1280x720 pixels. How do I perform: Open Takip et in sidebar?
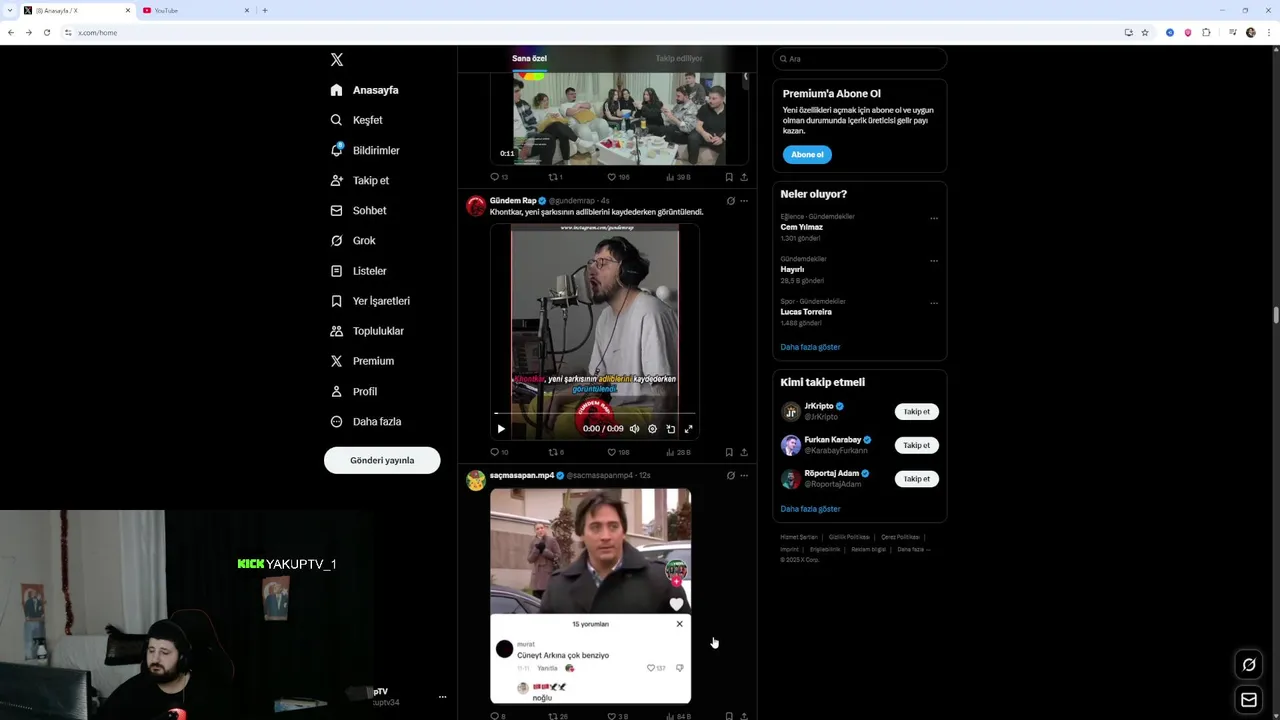[x=359, y=181]
